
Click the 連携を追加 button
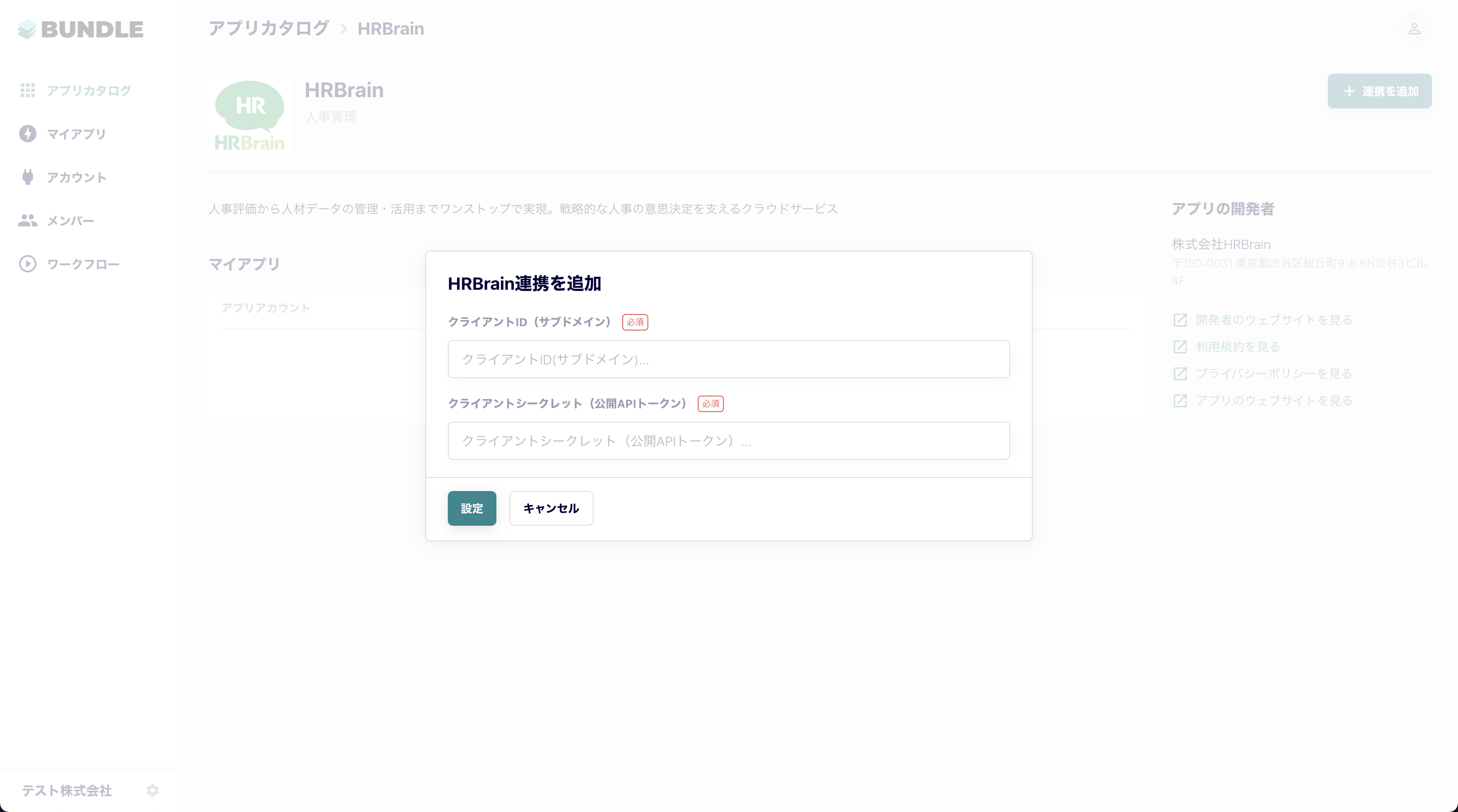coord(1379,91)
